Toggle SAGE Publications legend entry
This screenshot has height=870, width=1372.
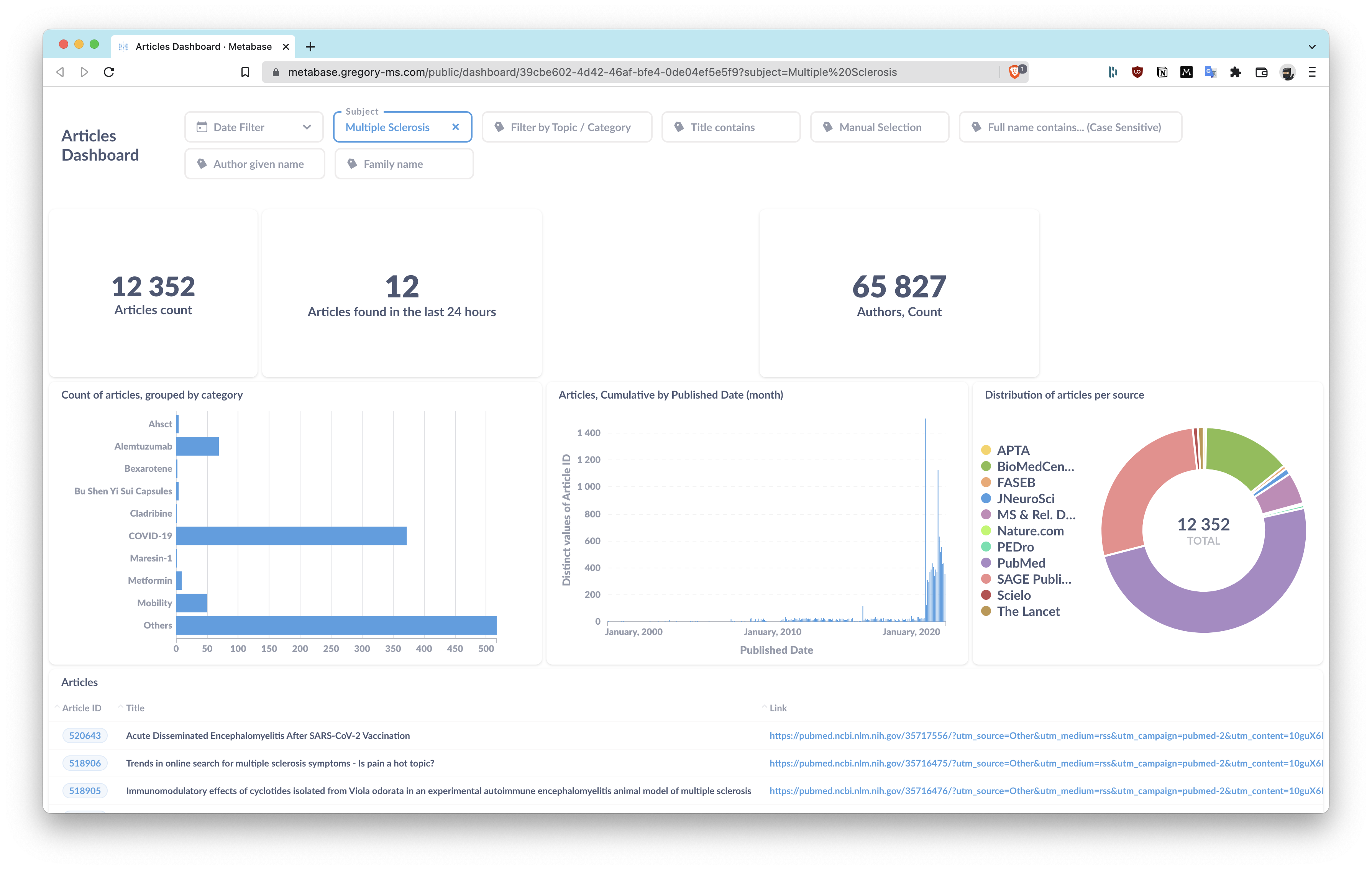click(x=1034, y=579)
